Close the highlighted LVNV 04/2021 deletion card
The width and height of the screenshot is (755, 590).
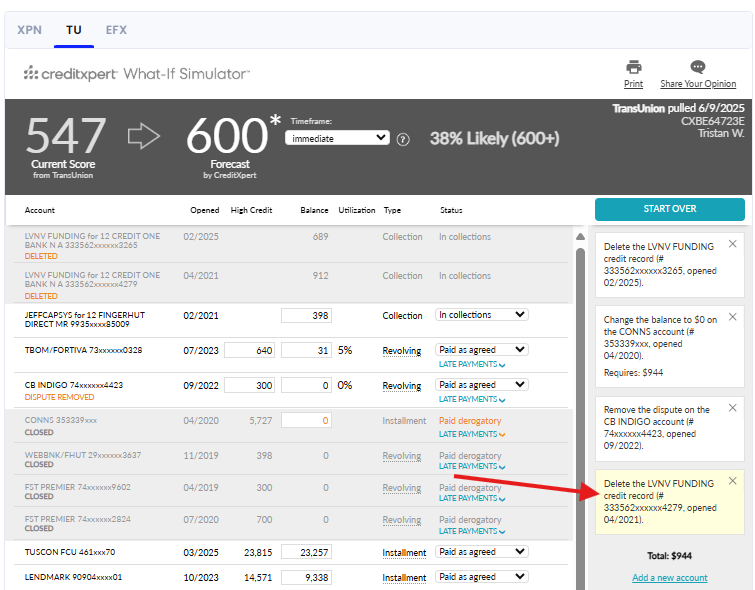click(x=732, y=481)
